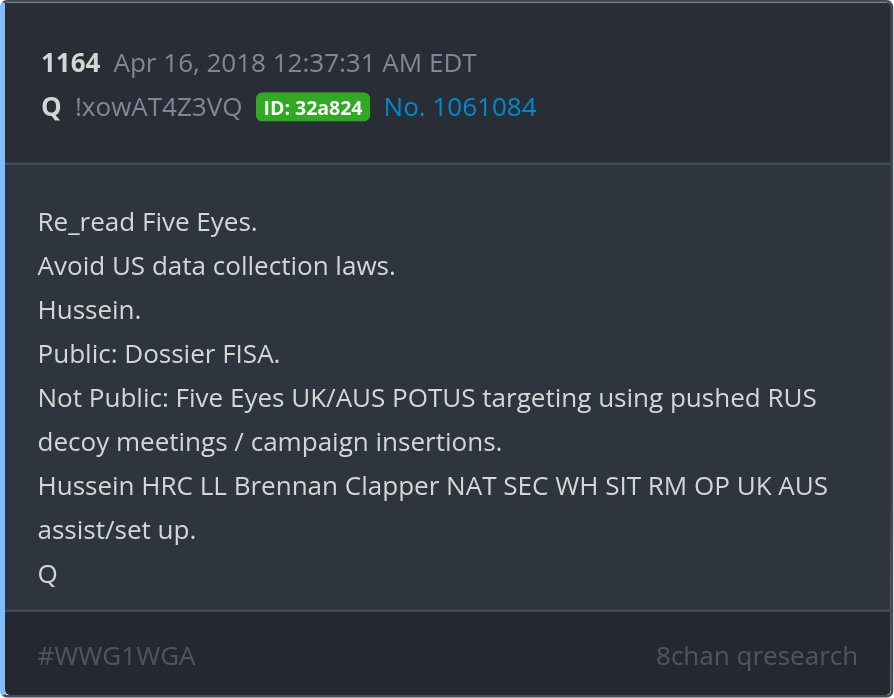Click the "assist/set up." line

pyautogui.click(x=117, y=530)
